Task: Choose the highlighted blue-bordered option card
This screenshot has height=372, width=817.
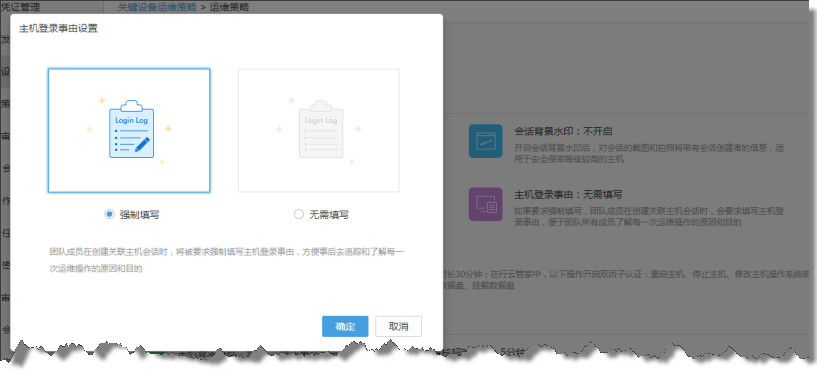Action: pos(129,130)
